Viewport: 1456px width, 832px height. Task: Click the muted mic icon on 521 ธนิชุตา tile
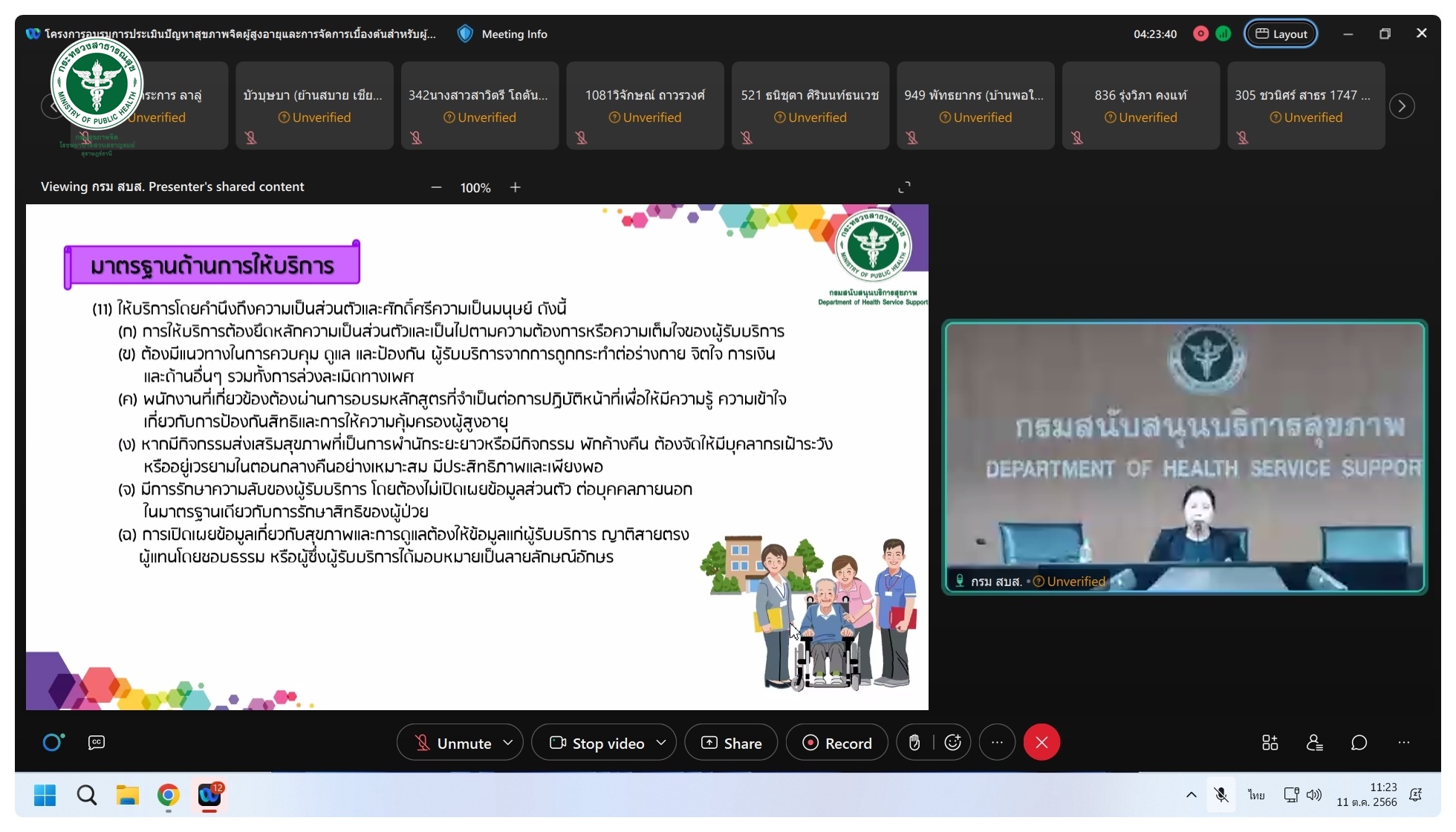(x=747, y=138)
